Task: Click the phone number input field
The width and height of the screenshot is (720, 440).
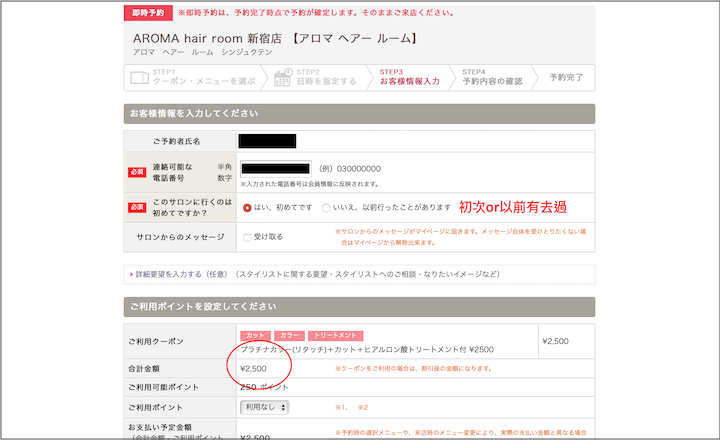Action: click(275, 168)
